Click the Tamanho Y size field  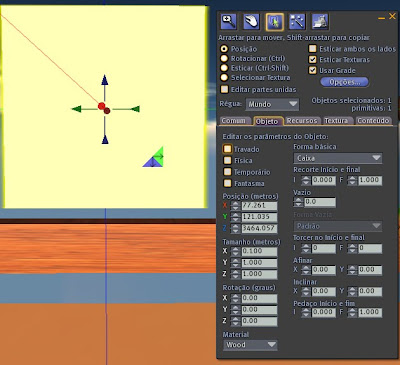[x=259, y=263]
